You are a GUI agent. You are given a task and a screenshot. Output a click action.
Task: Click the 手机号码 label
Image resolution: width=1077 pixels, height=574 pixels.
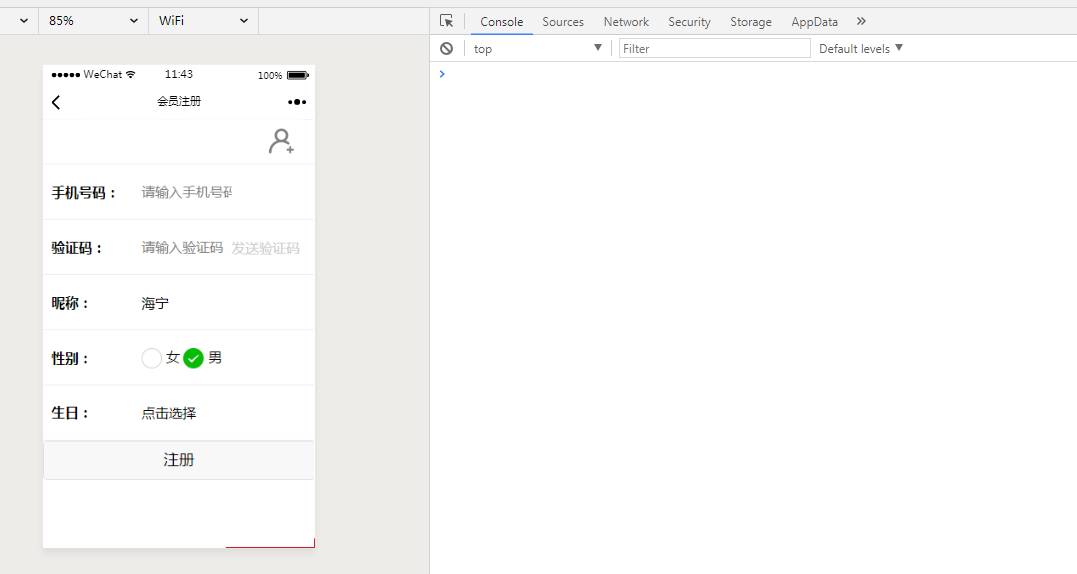point(84,193)
